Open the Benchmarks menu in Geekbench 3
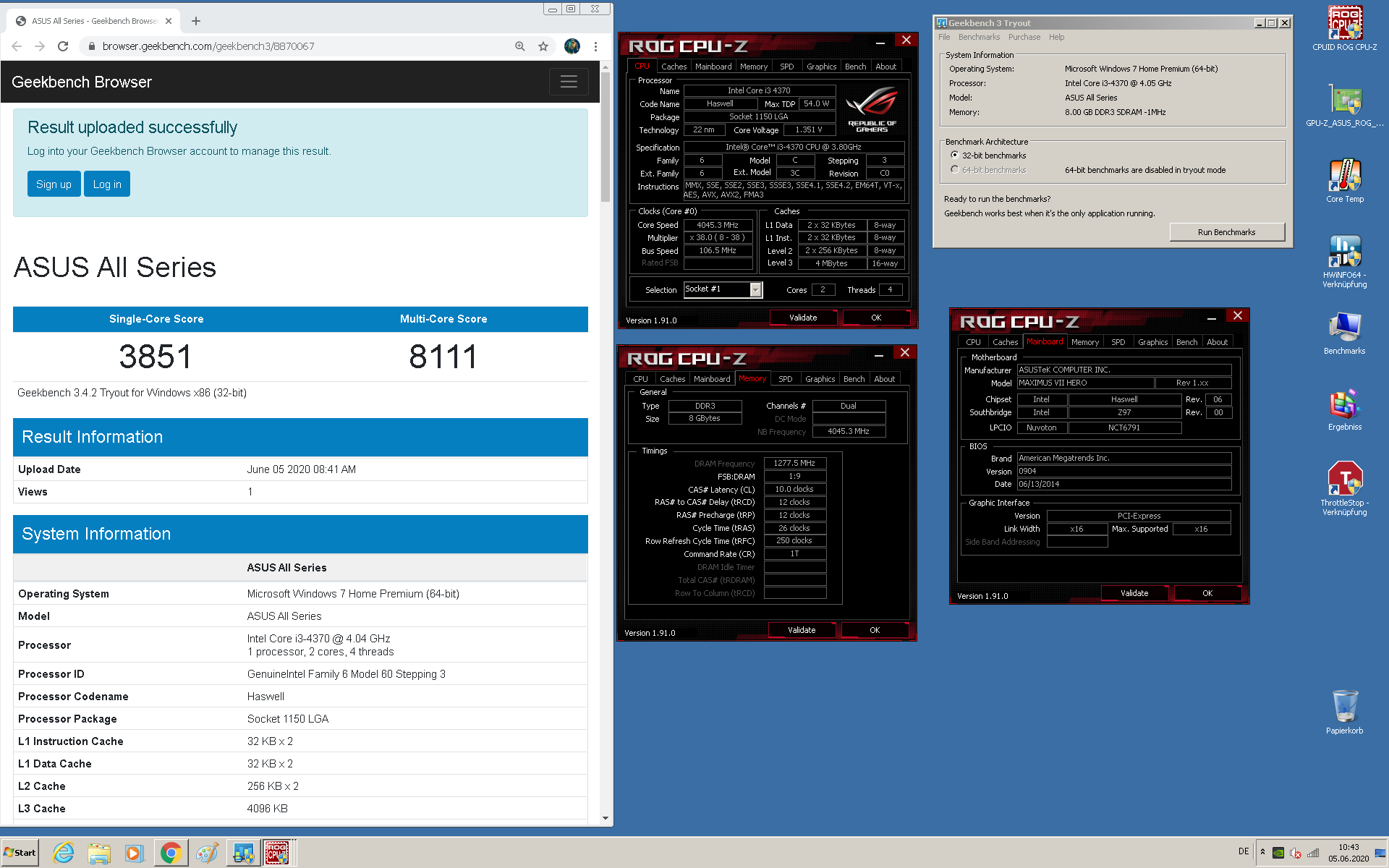The height and width of the screenshot is (868, 1389). [x=979, y=38]
